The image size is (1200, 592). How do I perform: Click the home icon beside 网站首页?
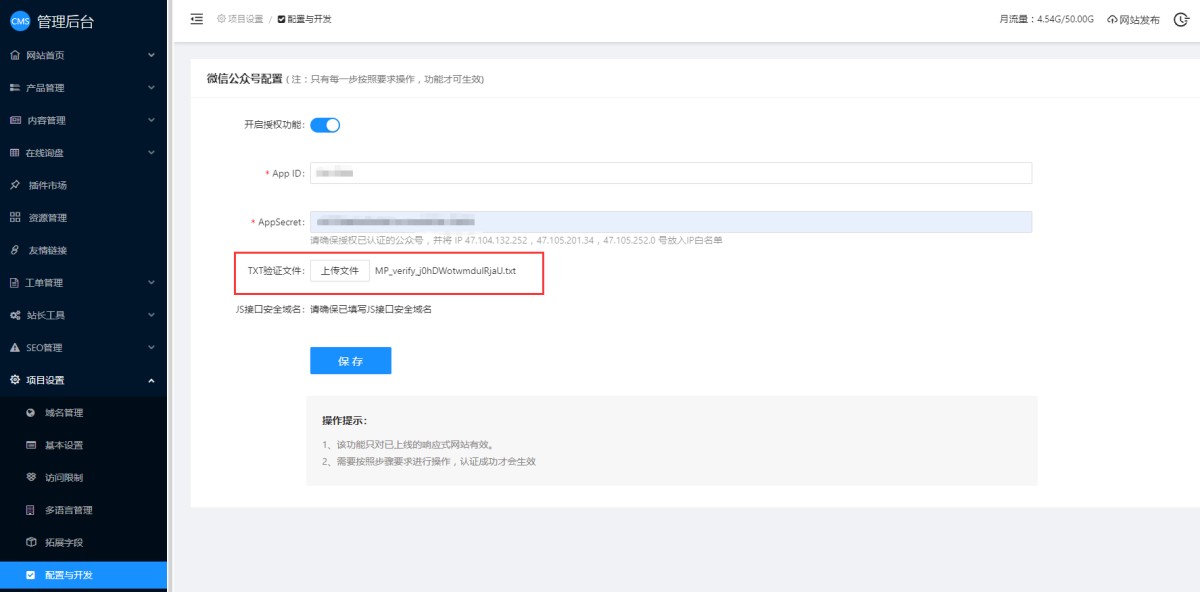tap(14, 55)
